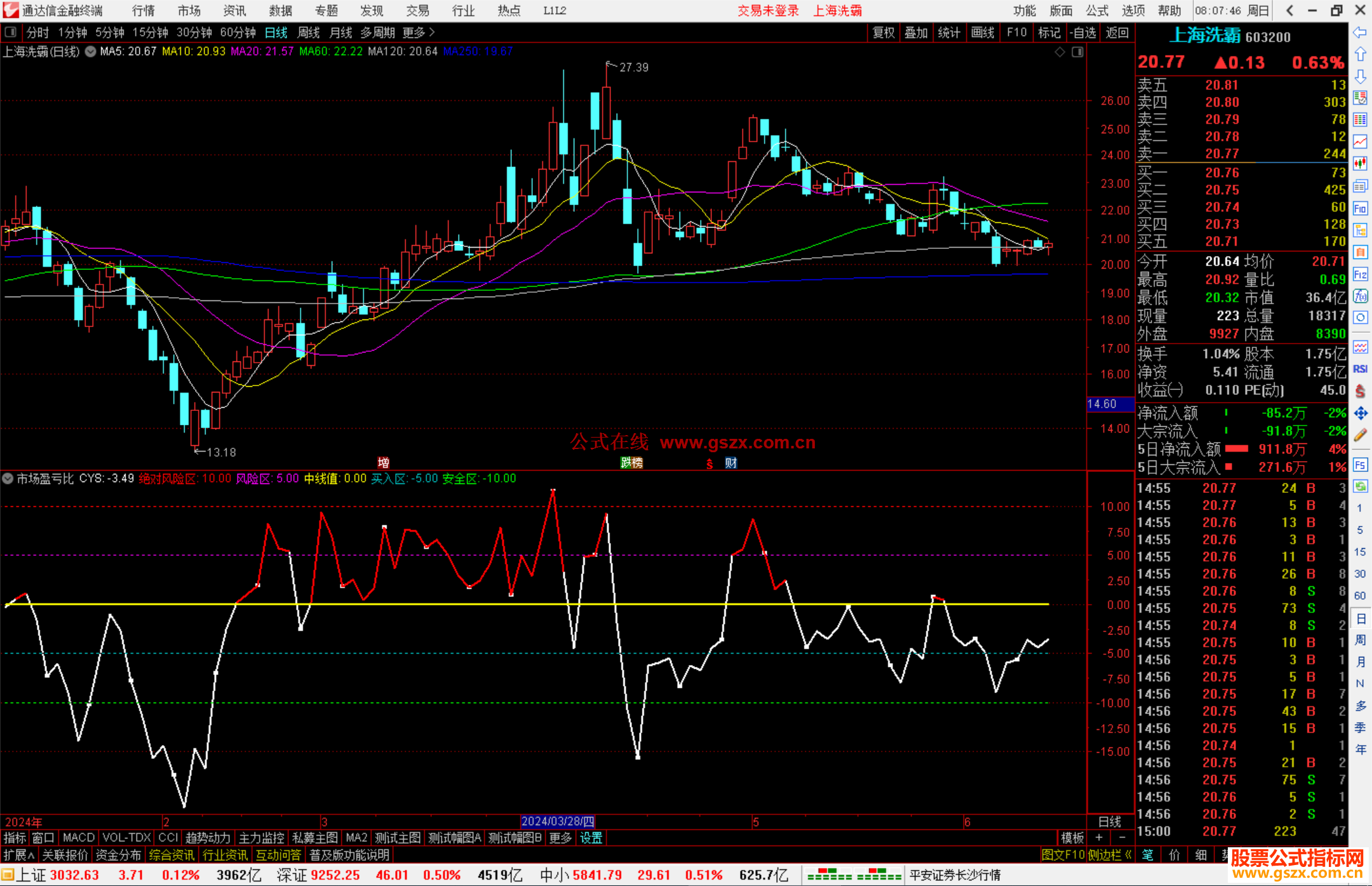Open the f(x) formula sidebar icon
The width and height of the screenshot is (1372, 886).
point(1360,296)
